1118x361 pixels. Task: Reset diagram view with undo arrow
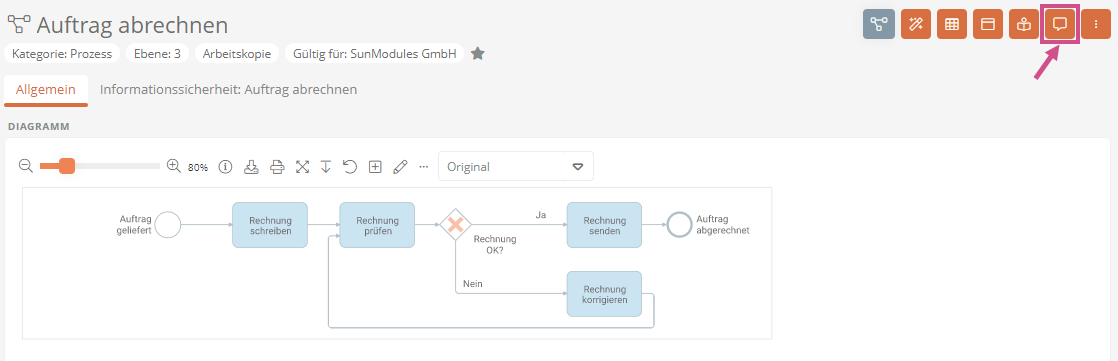tap(350, 167)
